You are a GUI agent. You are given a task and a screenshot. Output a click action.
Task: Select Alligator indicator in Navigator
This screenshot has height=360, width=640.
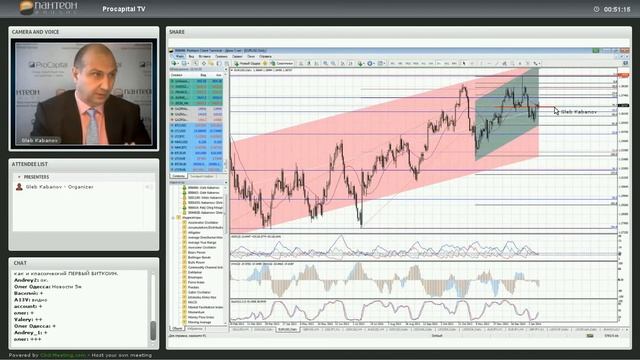click(194, 232)
